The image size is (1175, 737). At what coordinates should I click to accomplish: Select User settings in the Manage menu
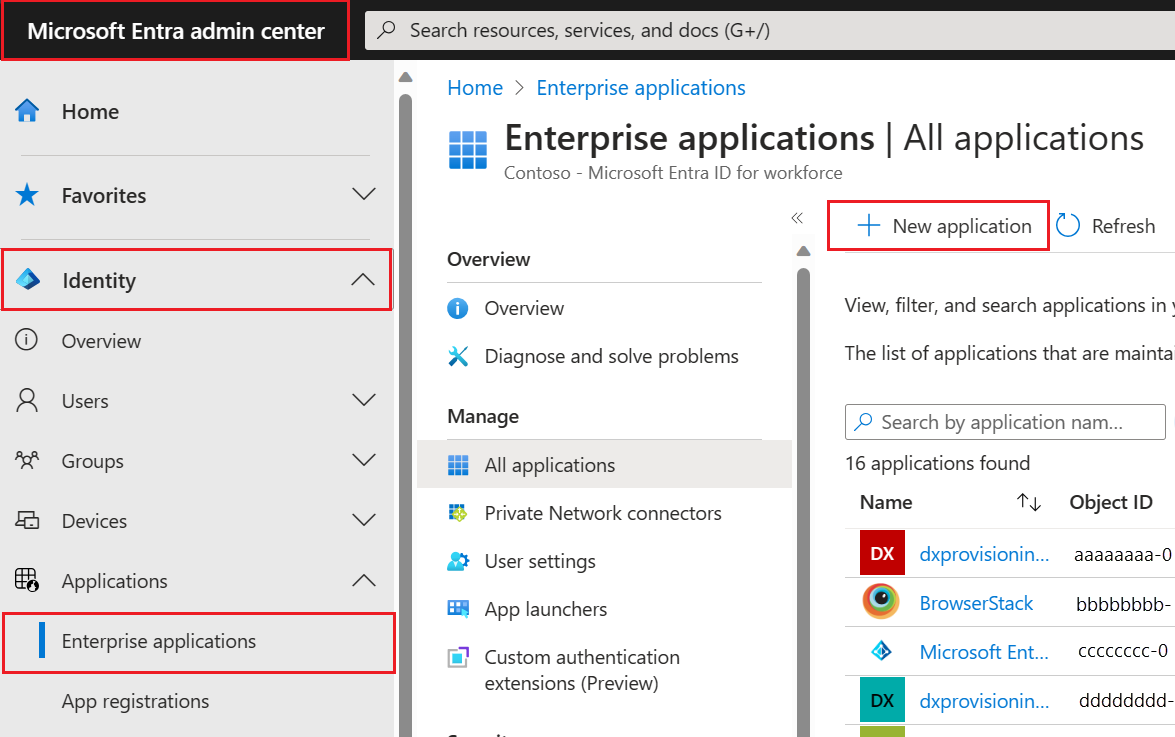click(540, 561)
